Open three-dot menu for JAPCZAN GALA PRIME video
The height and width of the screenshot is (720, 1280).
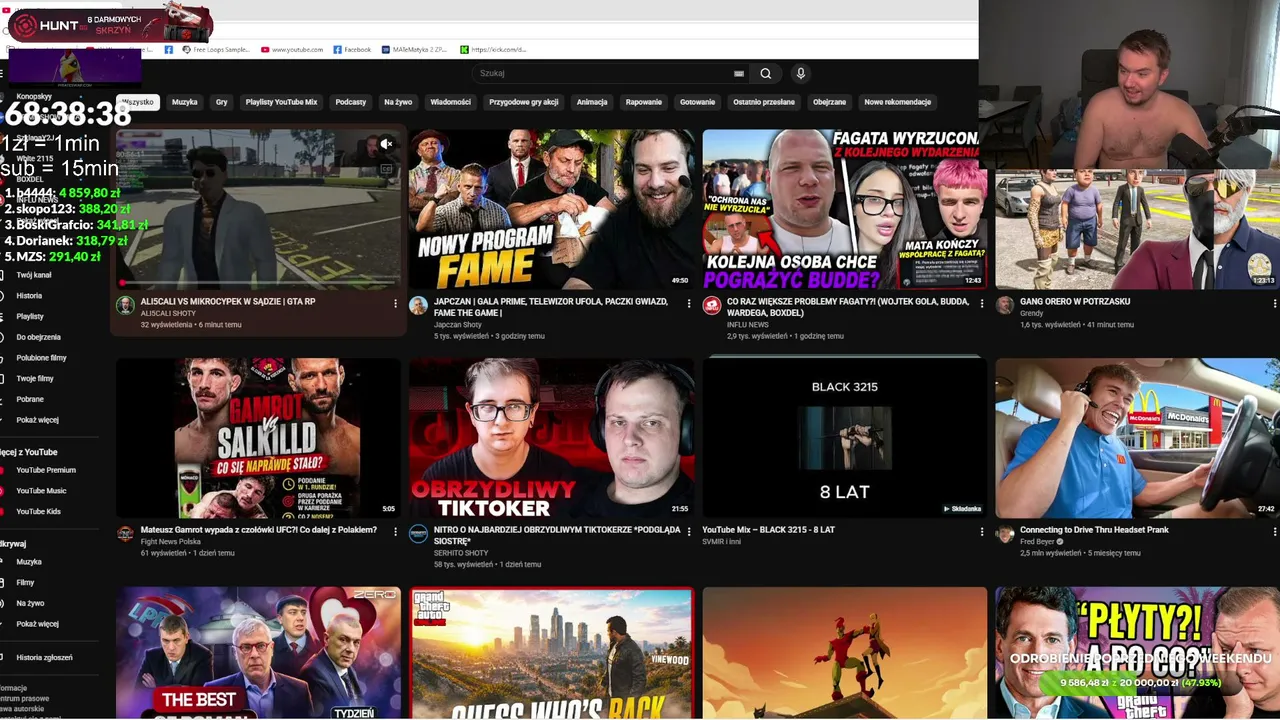click(x=688, y=303)
